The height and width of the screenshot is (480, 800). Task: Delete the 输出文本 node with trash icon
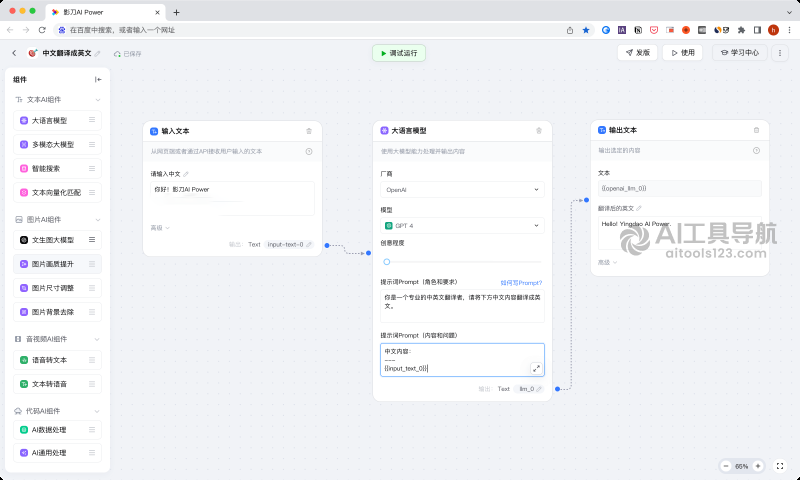(756, 130)
